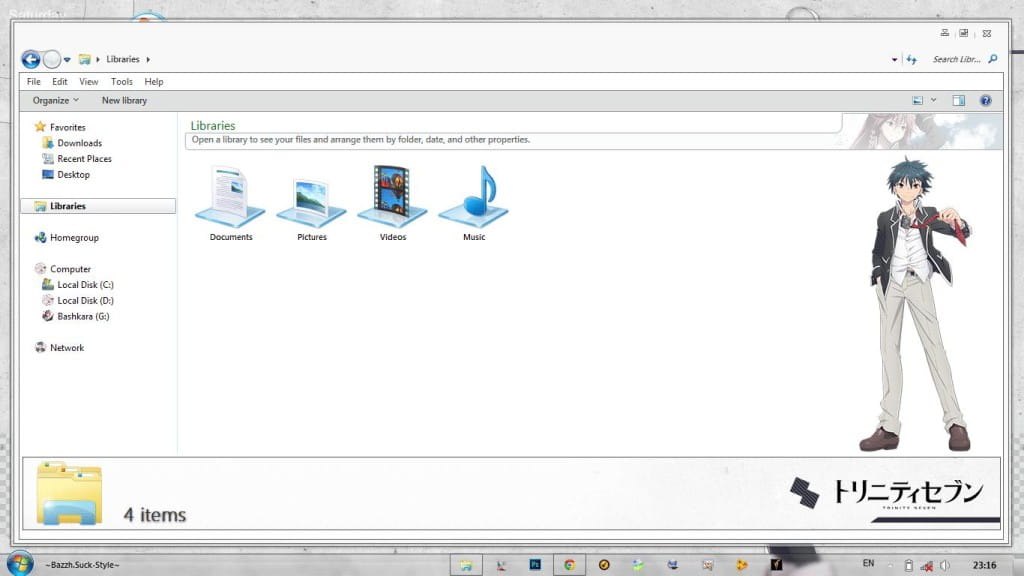Click the New library button
This screenshot has width=1024, height=576.
click(x=124, y=100)
